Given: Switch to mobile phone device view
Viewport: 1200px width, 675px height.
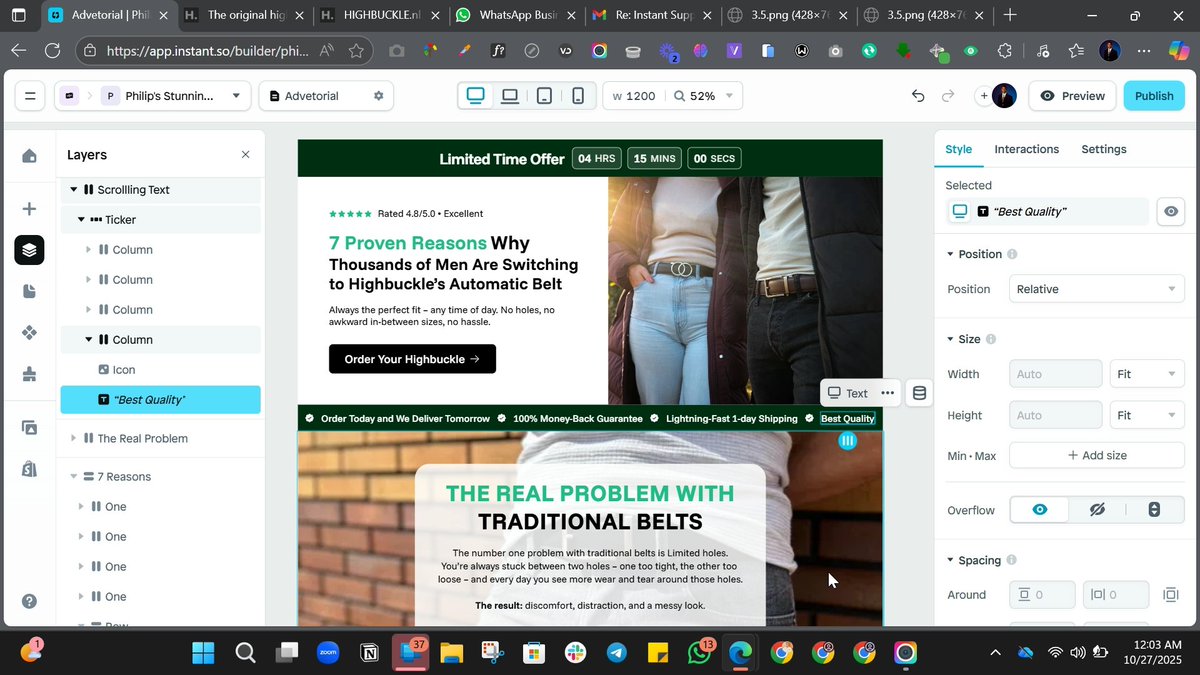Looking at the screenshot, I should [577, 96].
